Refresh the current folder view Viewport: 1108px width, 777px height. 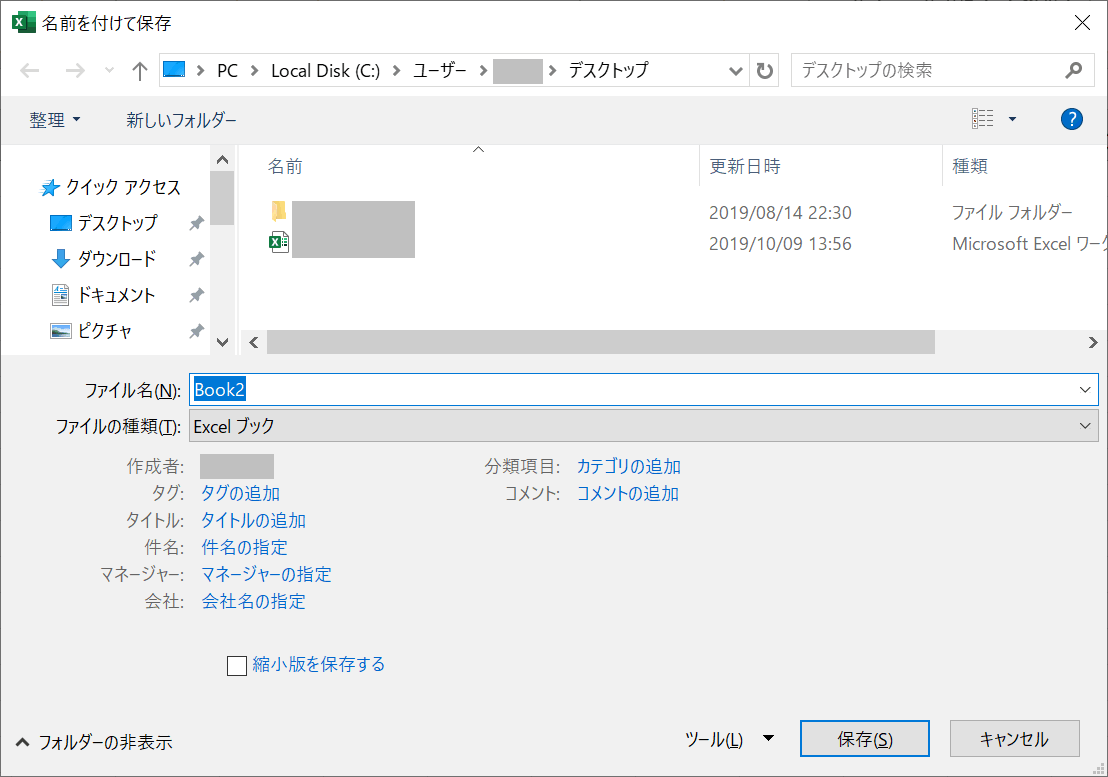pos(764,71)
